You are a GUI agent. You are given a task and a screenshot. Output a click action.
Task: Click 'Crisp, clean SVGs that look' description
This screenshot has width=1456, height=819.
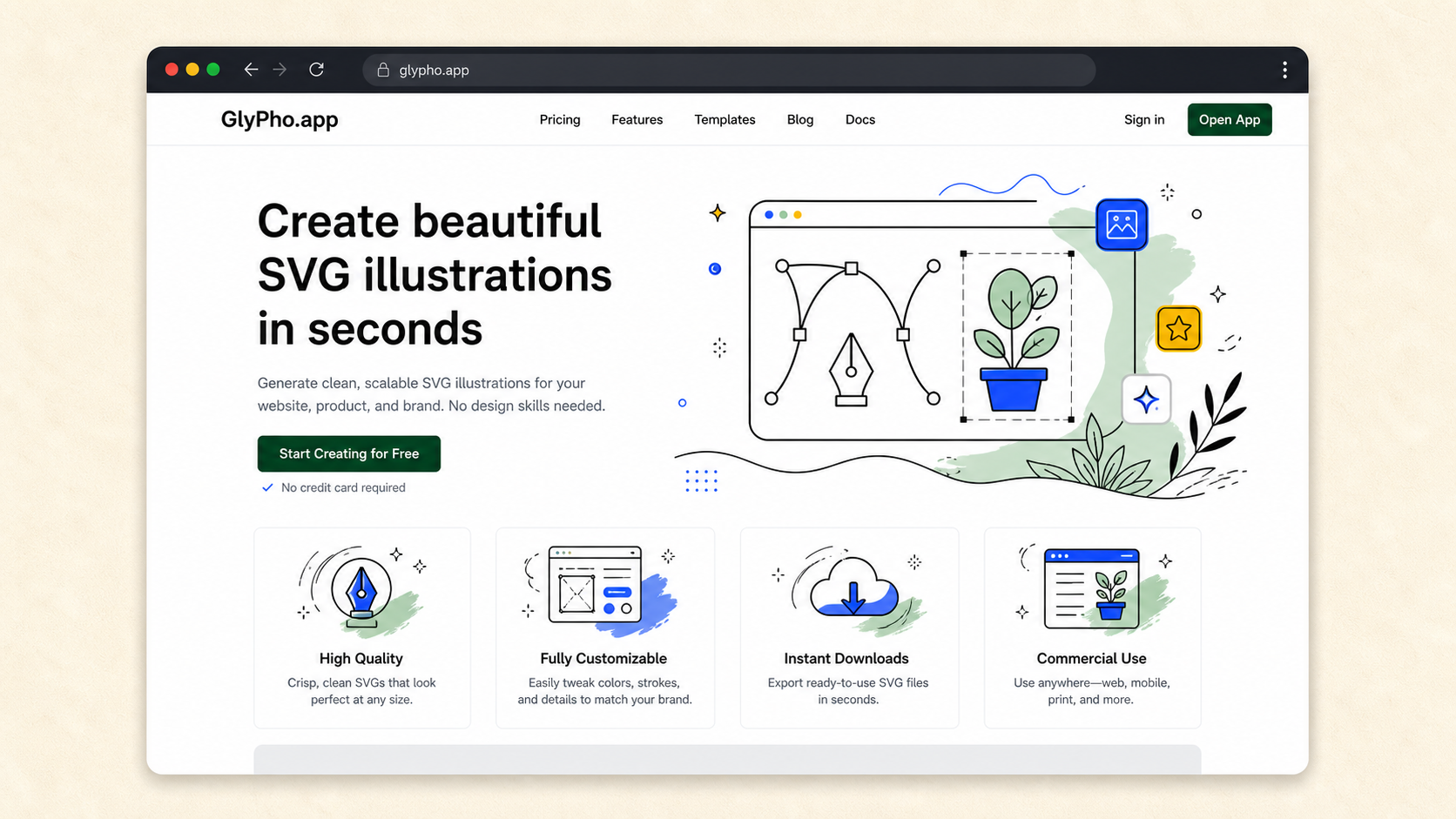pyautogui.click(x=361, y=691)
